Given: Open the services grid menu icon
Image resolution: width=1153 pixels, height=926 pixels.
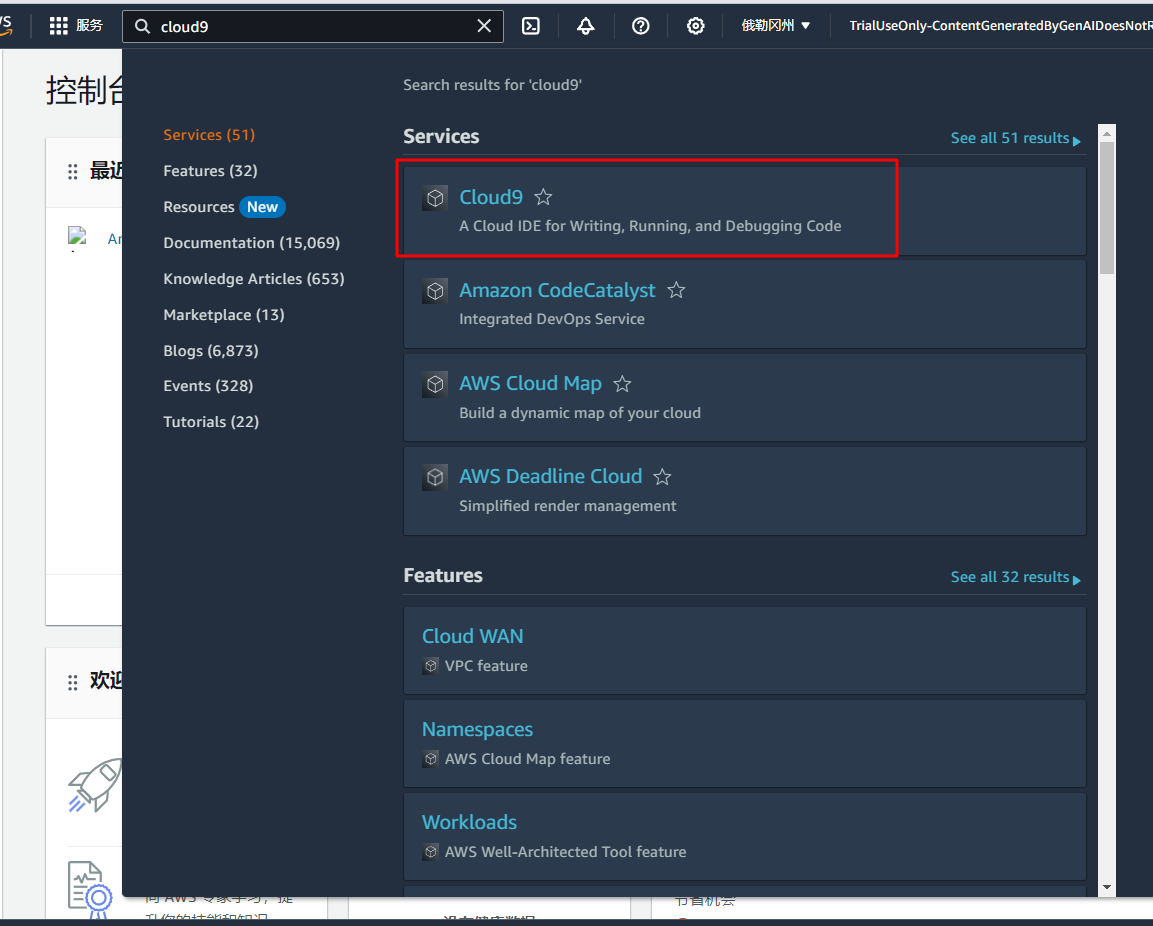Looking at the screenshot, I should 58,26.
